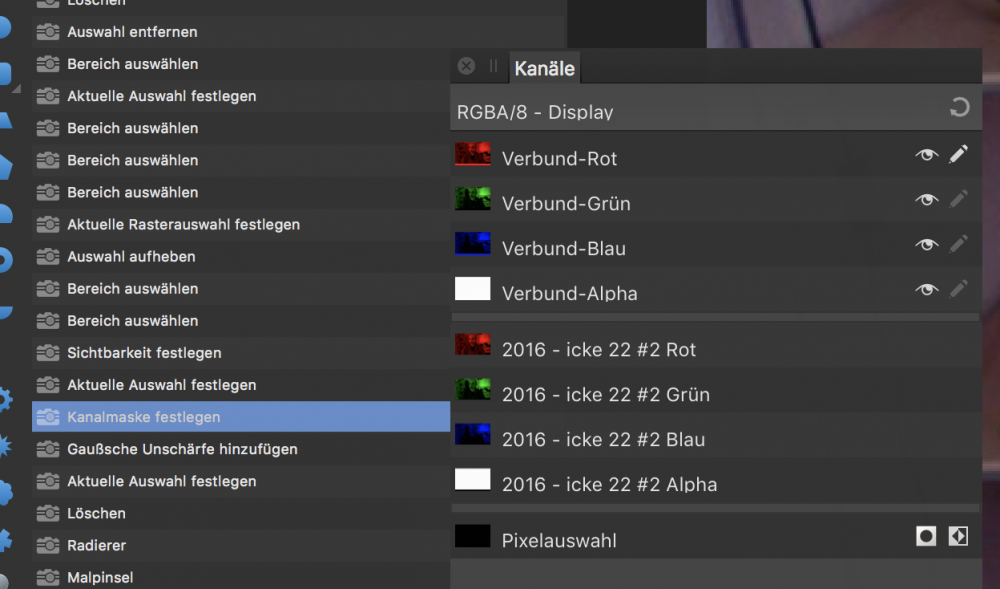
Task: Click the circle icon on the Pixelauswahl row
Action: tap(925, 536)
